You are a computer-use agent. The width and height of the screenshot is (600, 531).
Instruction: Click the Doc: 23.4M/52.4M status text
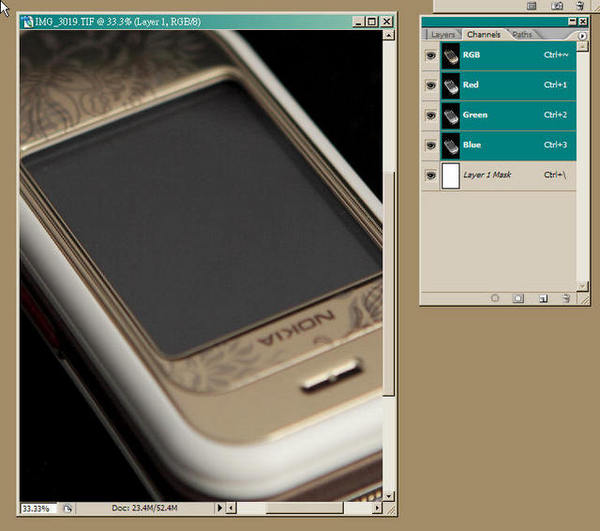[x=144, y=508]
